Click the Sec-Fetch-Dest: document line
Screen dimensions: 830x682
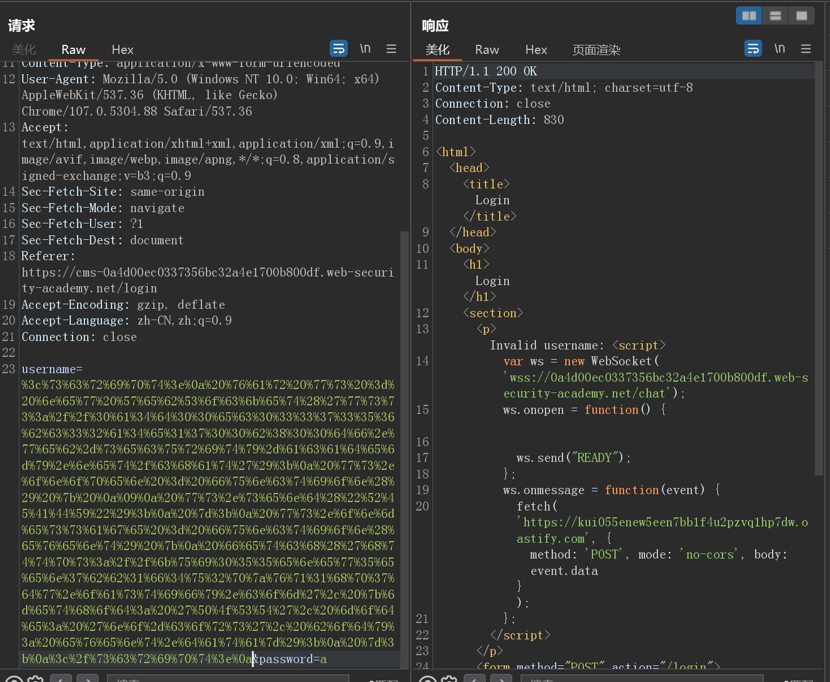102,240
